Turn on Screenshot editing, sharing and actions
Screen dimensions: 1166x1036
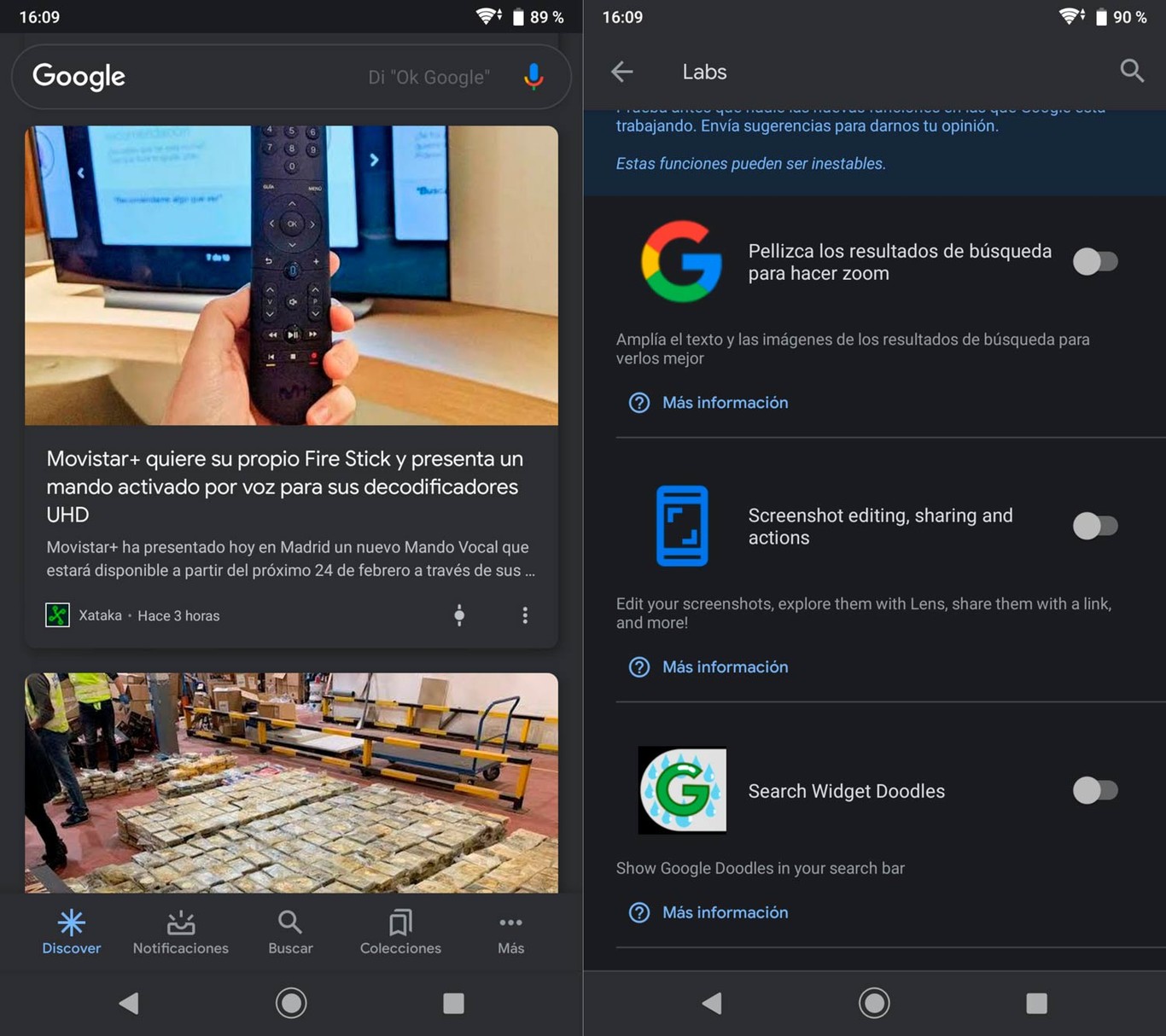point(1095,526)
